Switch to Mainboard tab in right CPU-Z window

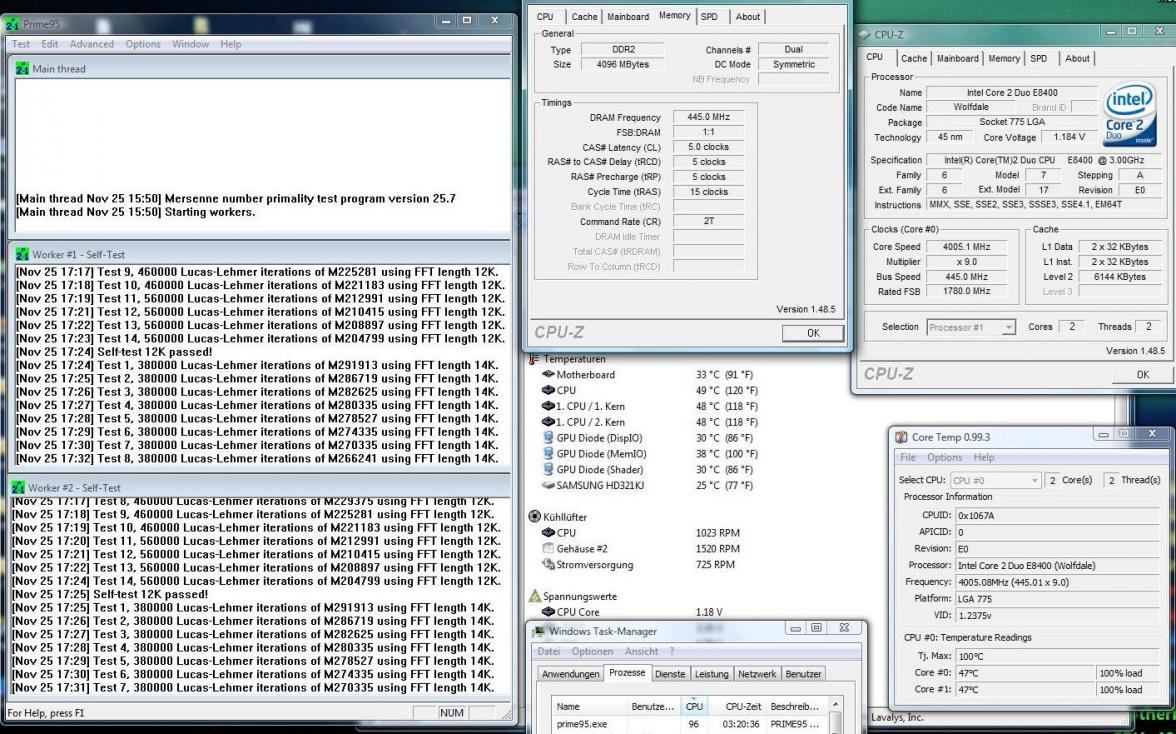pyautogui.click(x=958, y=58)
